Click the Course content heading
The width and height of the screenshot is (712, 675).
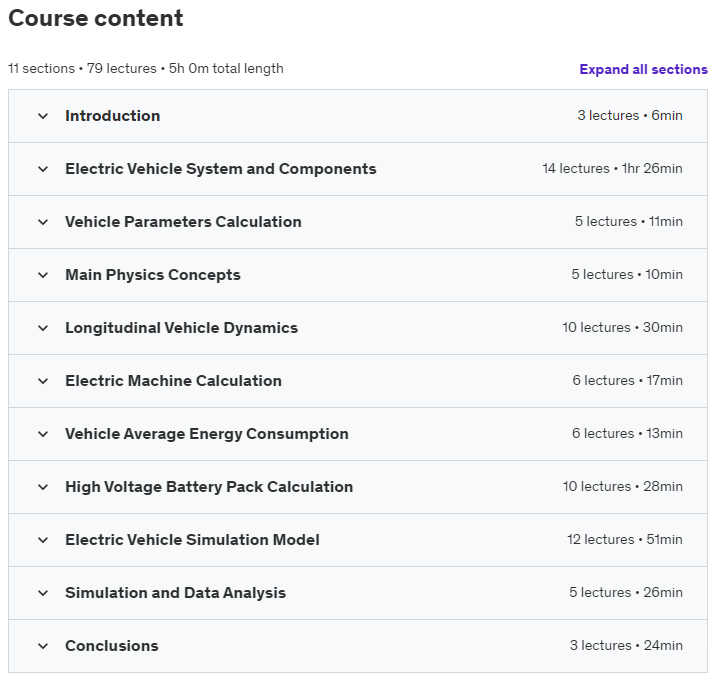point(96,18)
